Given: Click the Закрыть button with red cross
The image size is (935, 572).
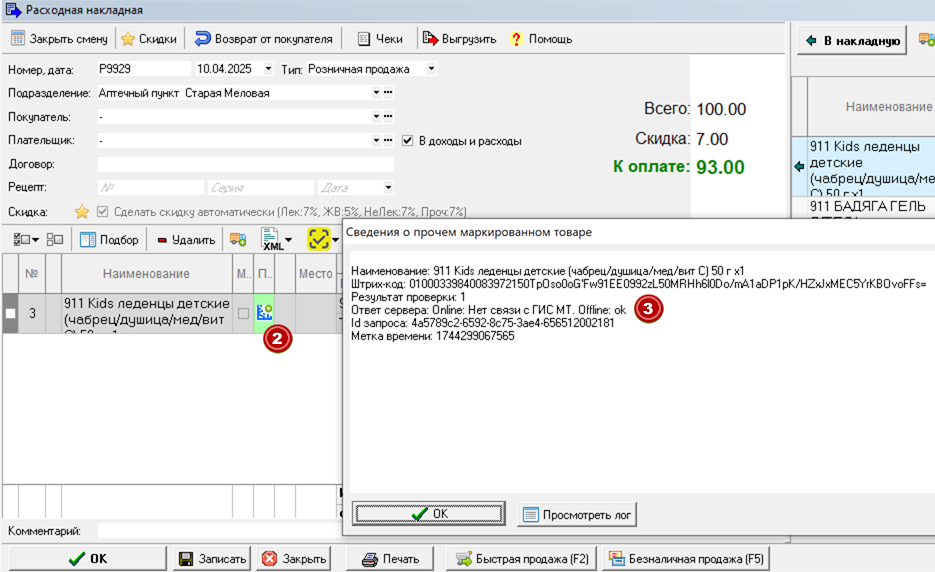Looking at the screenshot, I should pos(294,559).
